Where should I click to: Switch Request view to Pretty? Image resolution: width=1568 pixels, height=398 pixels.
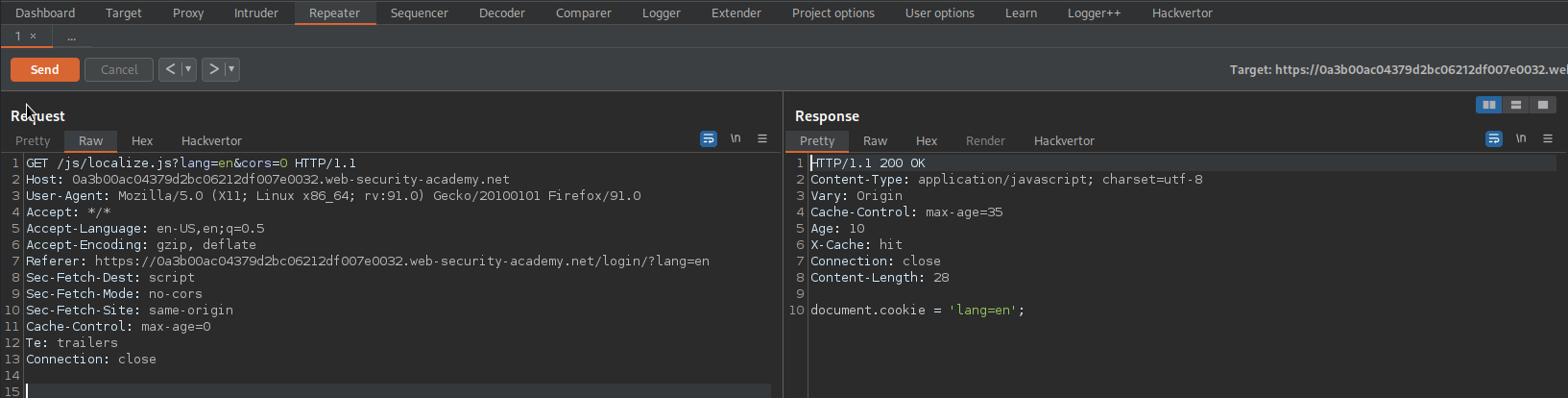pyautogui.click(x=33, y=140)
